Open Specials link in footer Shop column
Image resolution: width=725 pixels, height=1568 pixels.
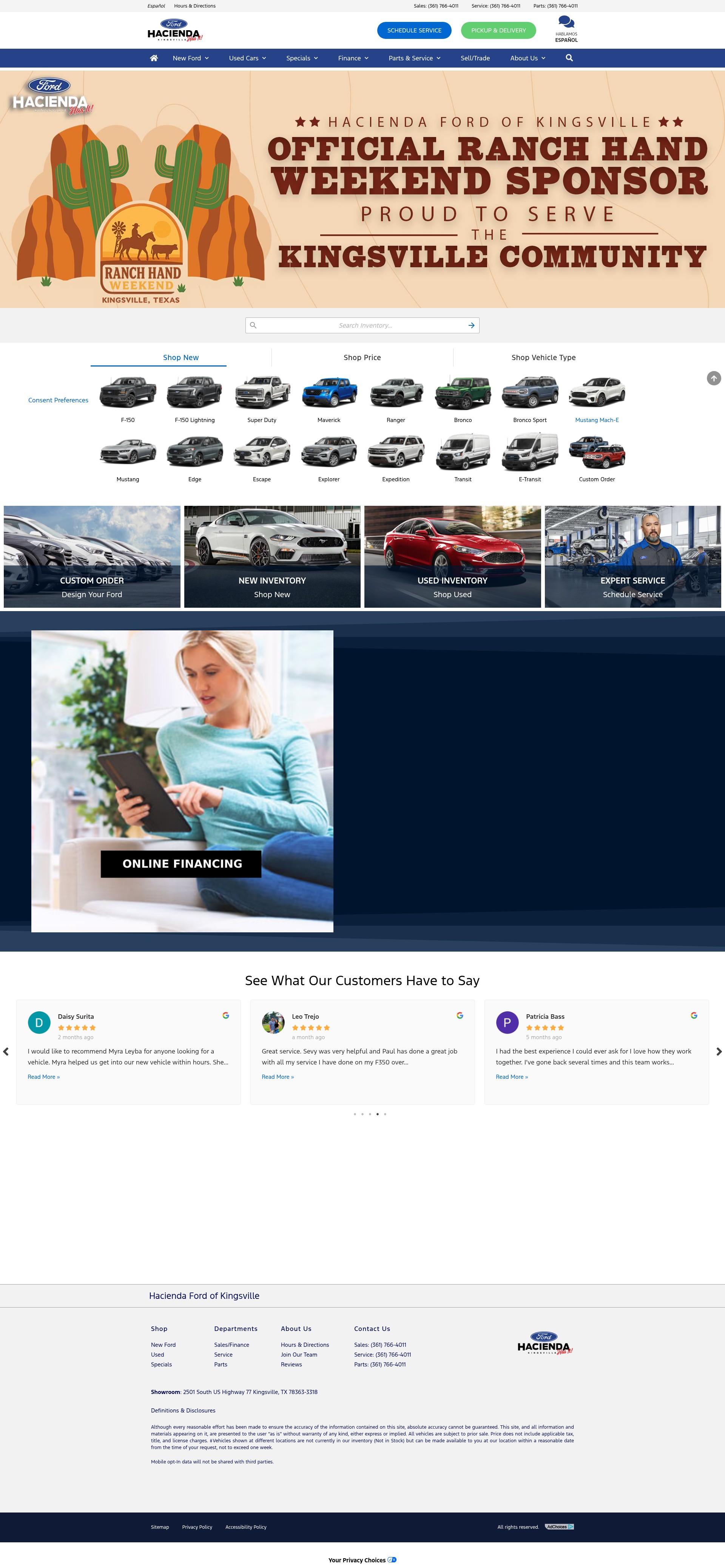[x=161, y=1364]
